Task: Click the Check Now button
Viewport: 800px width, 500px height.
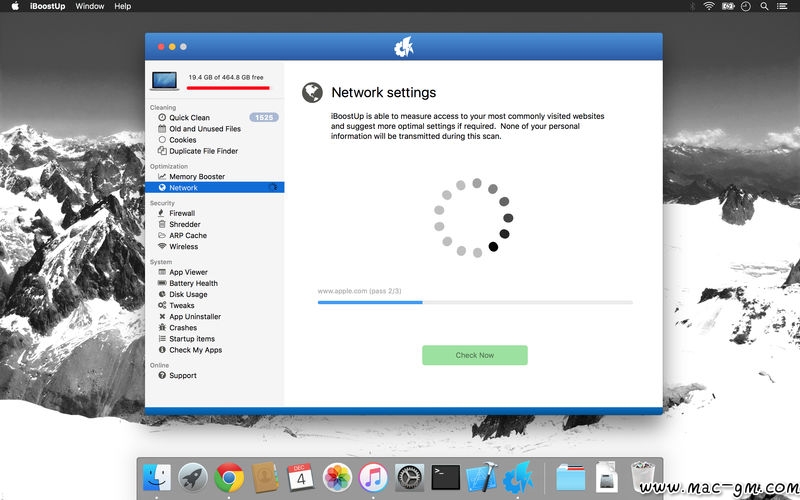Action: click(475, 355)
